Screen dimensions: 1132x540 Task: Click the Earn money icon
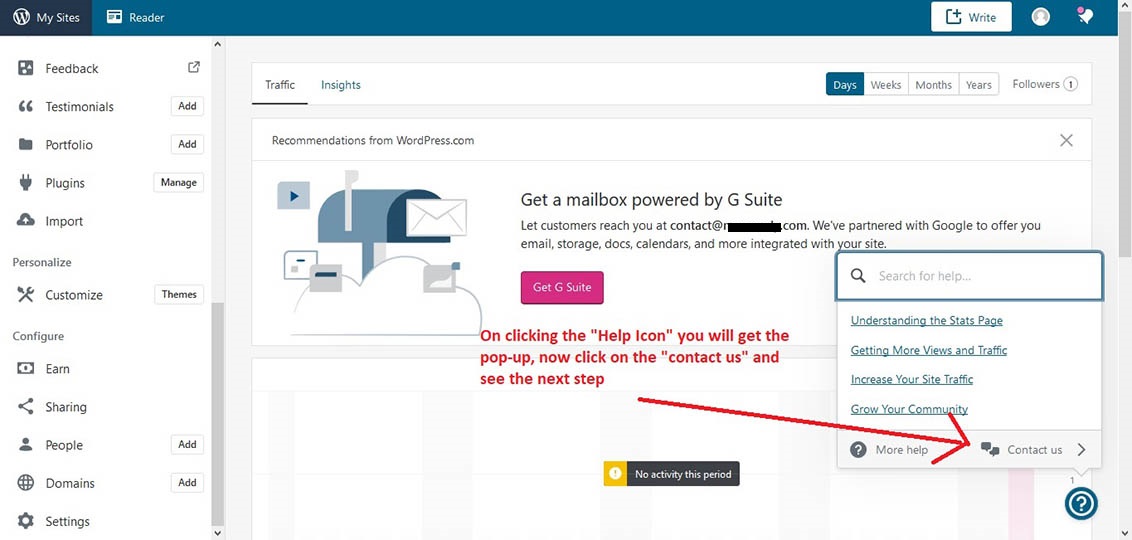tap(26, 368)
